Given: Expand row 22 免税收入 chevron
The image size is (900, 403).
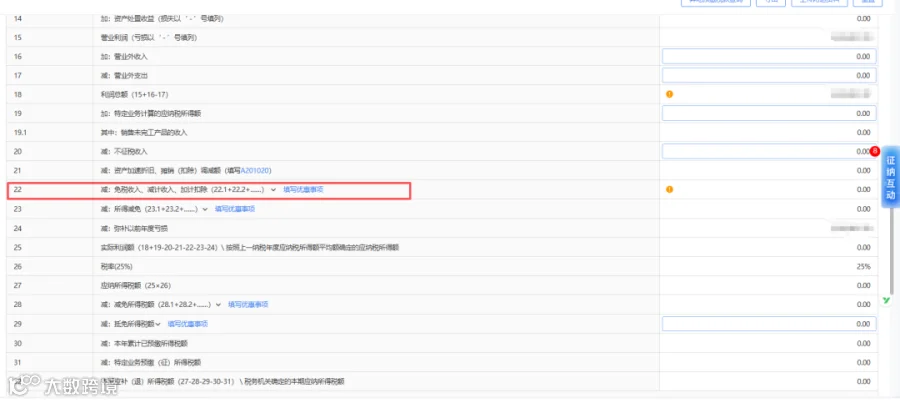Looking at the screenshot, I should tap(273, 189).
